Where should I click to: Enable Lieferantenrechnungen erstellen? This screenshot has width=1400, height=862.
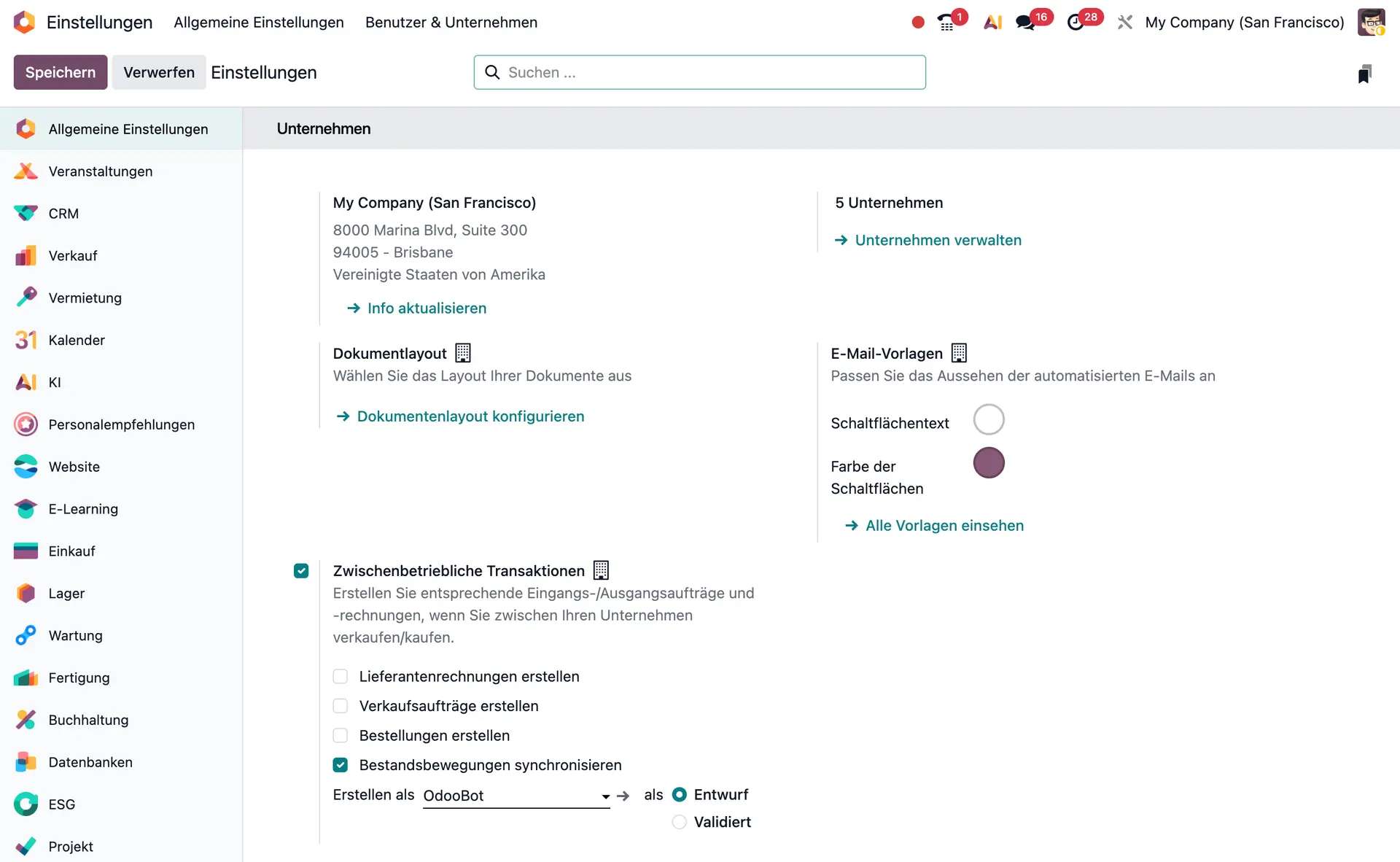(340, 676)
